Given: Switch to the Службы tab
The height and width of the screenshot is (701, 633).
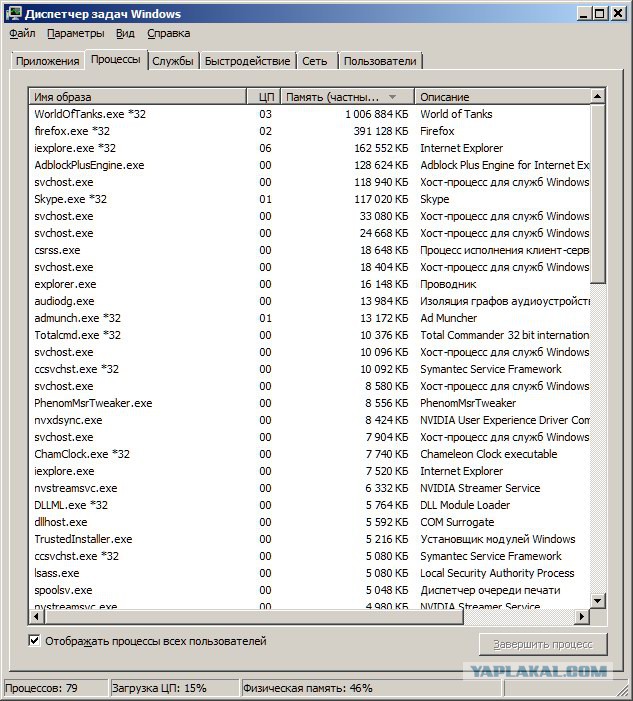Looking at the screenshot, I should pos(173,61).
